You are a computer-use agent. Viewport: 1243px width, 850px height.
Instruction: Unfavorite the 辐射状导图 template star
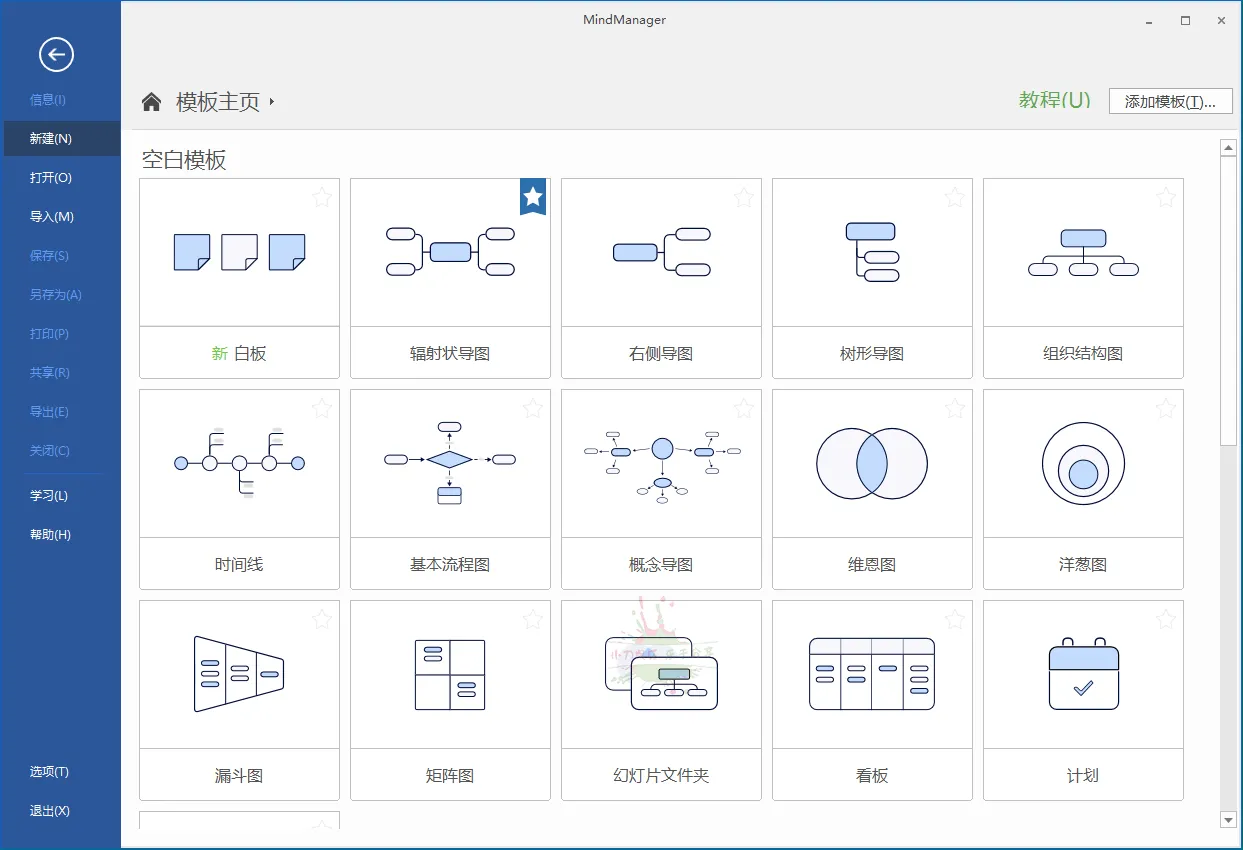click(533, 197)
